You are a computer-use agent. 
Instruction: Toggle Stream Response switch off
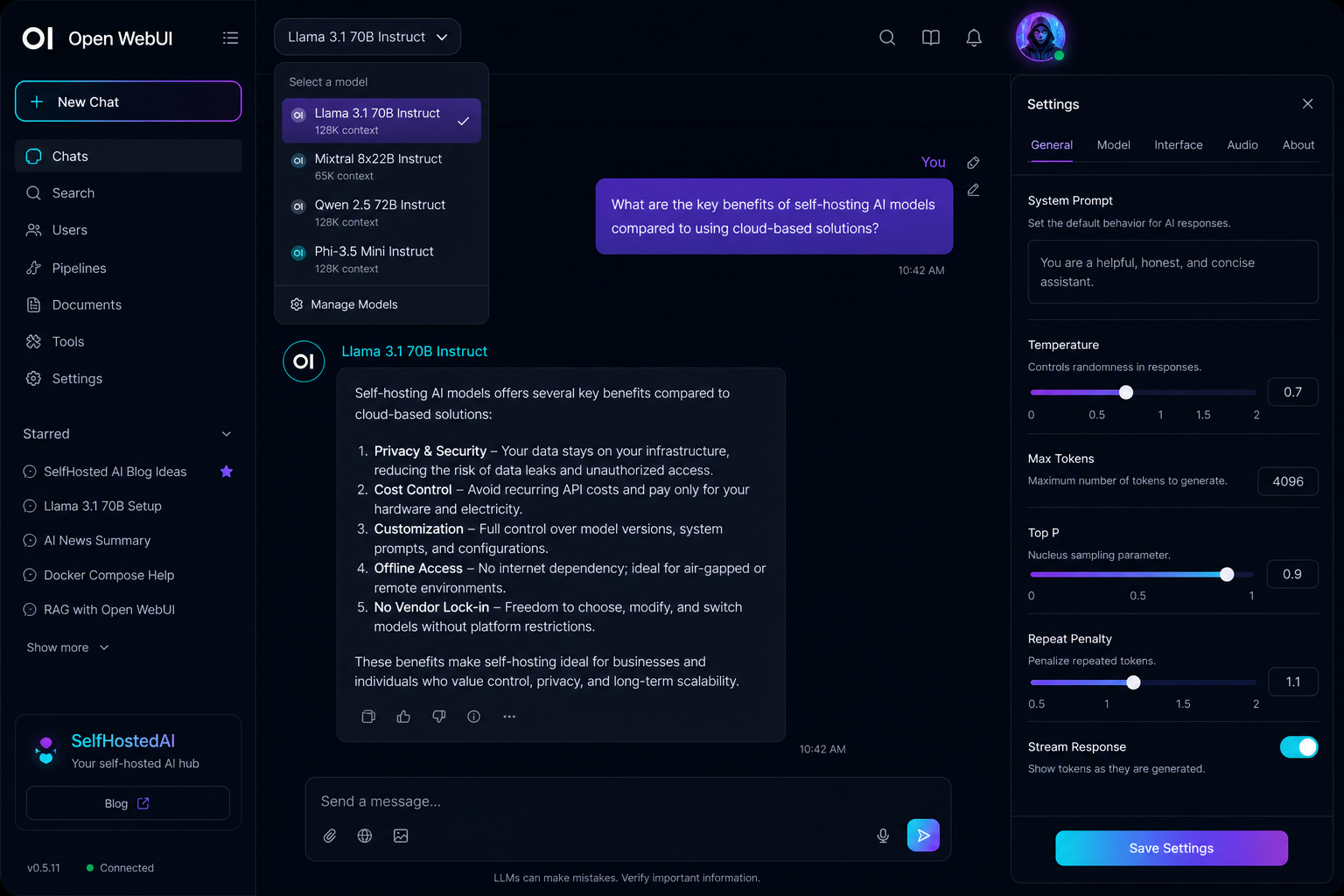[x=1298, y=747]
